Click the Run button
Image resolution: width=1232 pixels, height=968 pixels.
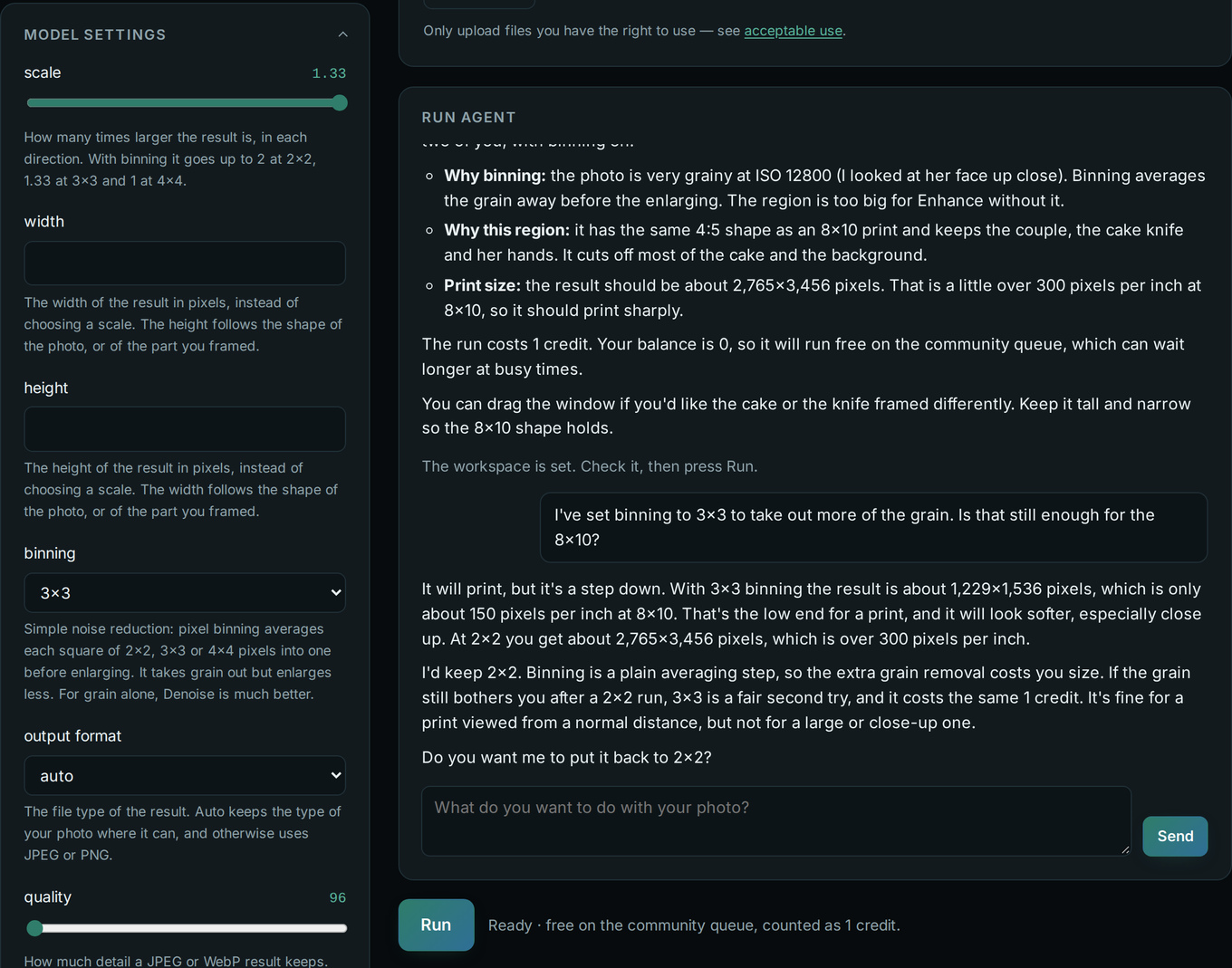click(436, 925)
